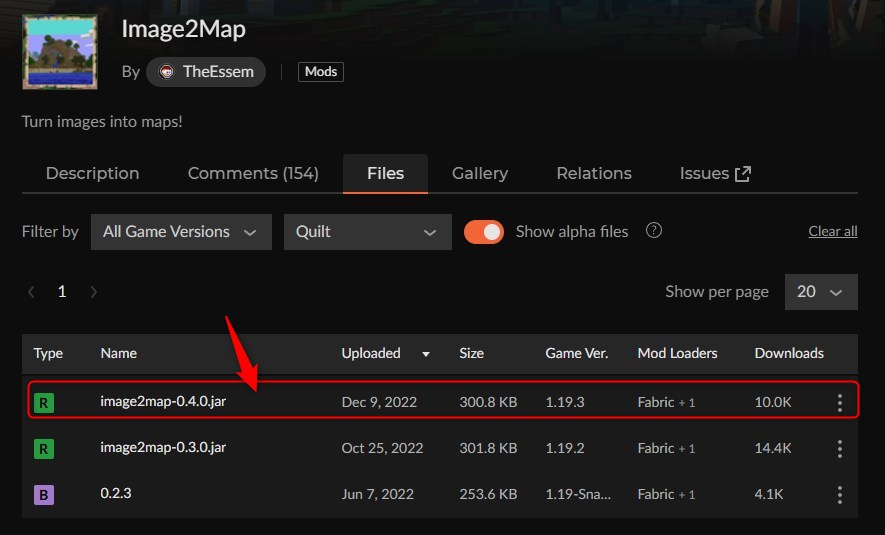
Task: Click the Clear all filters link
Action: 833,231
